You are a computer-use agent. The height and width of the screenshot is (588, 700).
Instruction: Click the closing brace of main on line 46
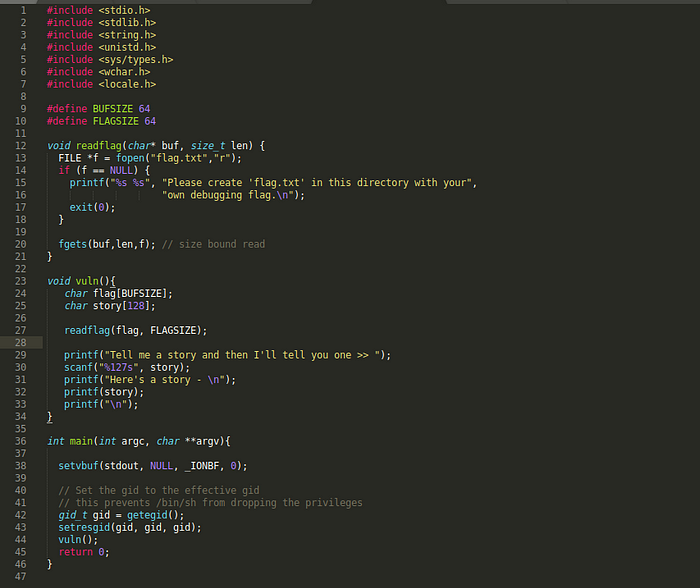pyautogui.click(x=50, y=564)
